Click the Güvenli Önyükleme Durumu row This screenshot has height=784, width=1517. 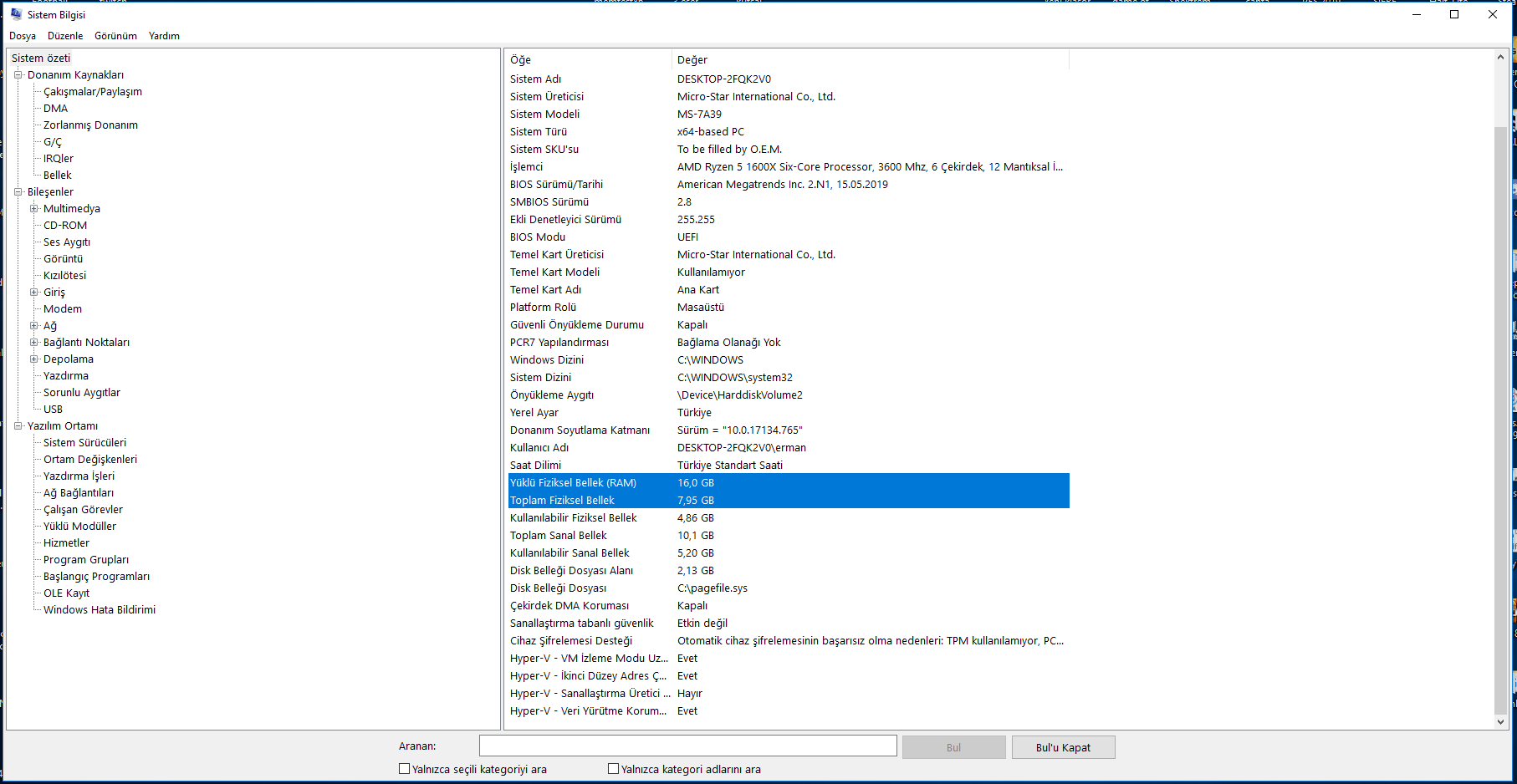point(789,325)
